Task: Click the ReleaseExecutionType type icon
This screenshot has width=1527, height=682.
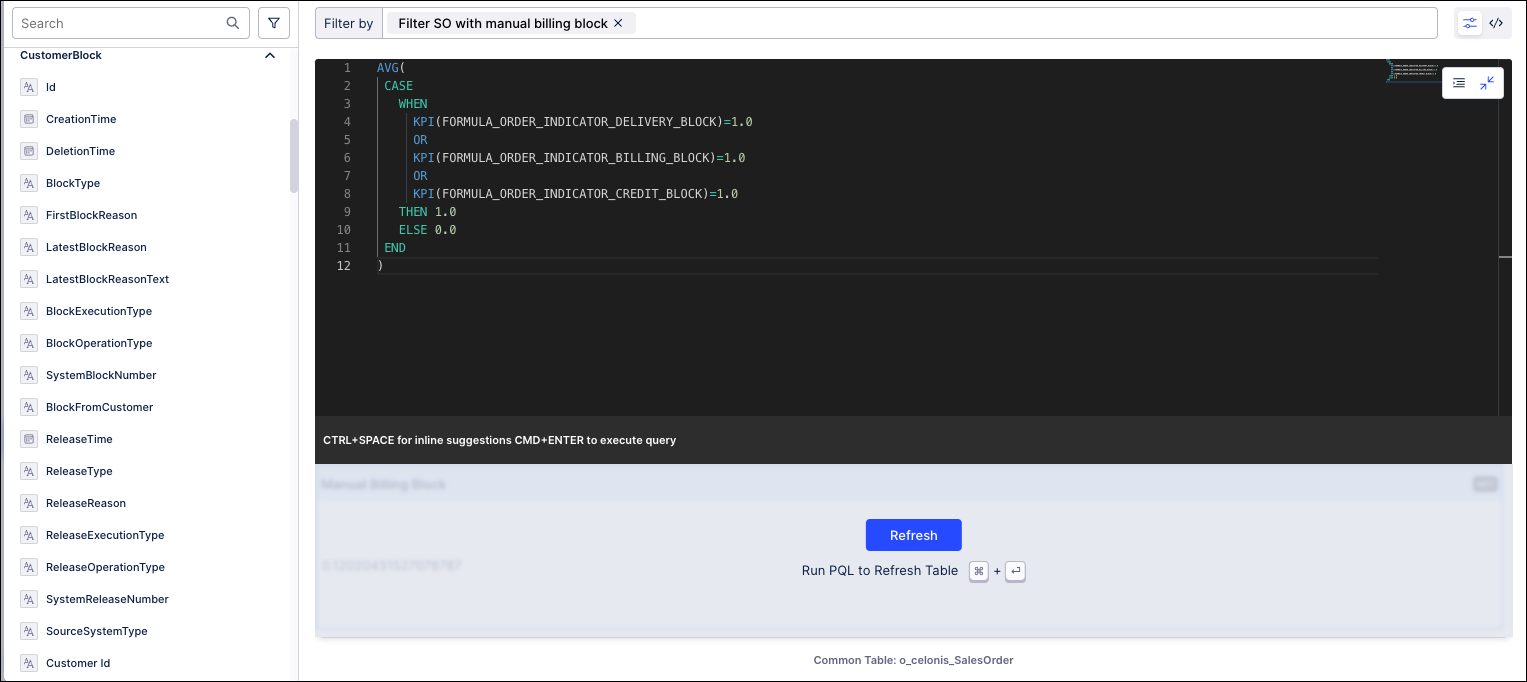Action: tap(28, 535)
